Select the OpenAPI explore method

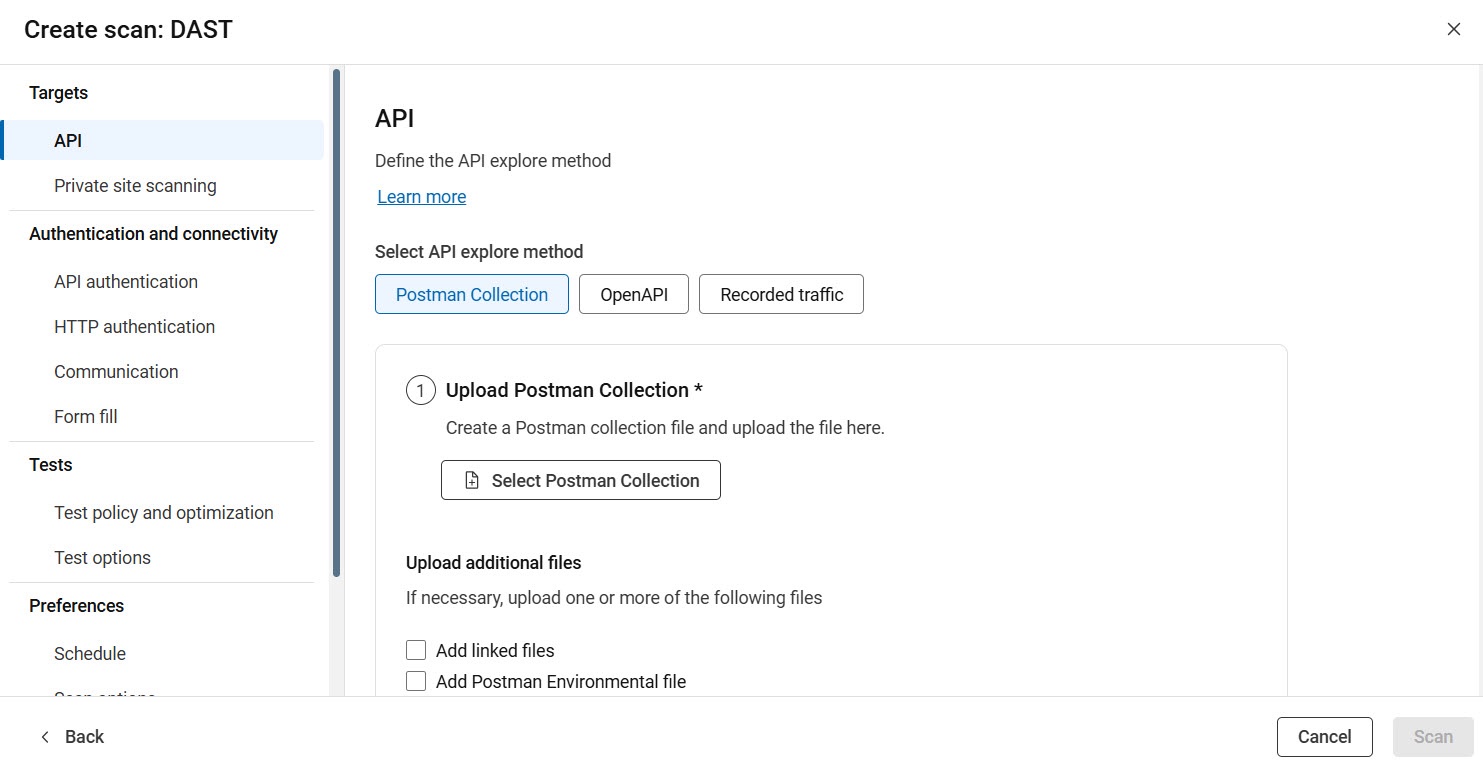633,294
